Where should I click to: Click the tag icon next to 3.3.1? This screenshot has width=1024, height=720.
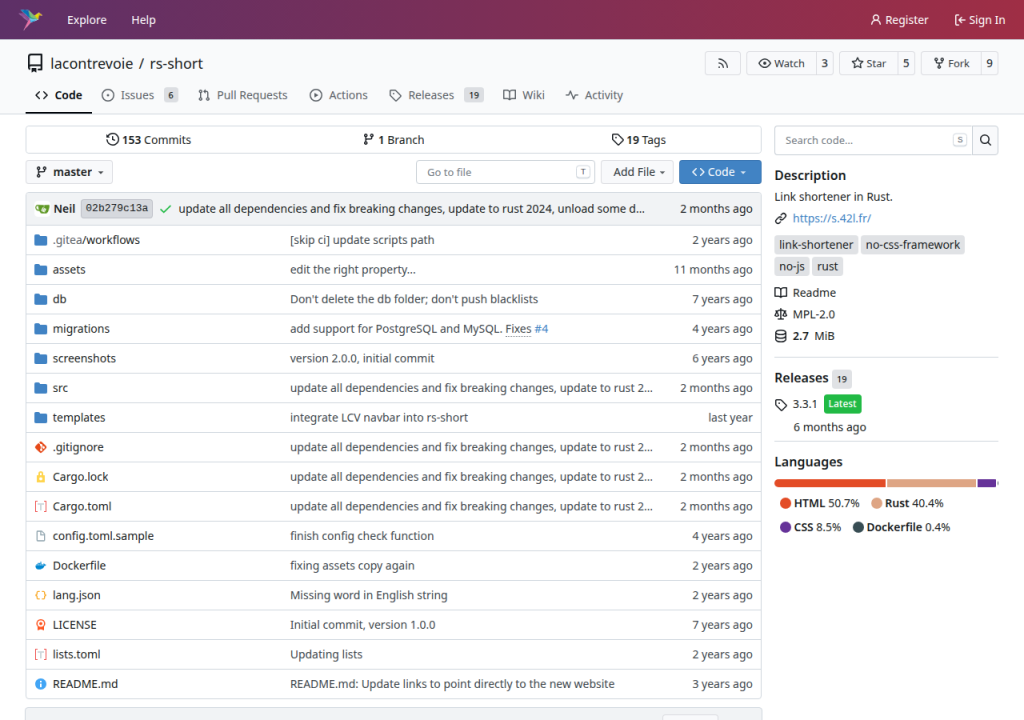coord(780,404)
